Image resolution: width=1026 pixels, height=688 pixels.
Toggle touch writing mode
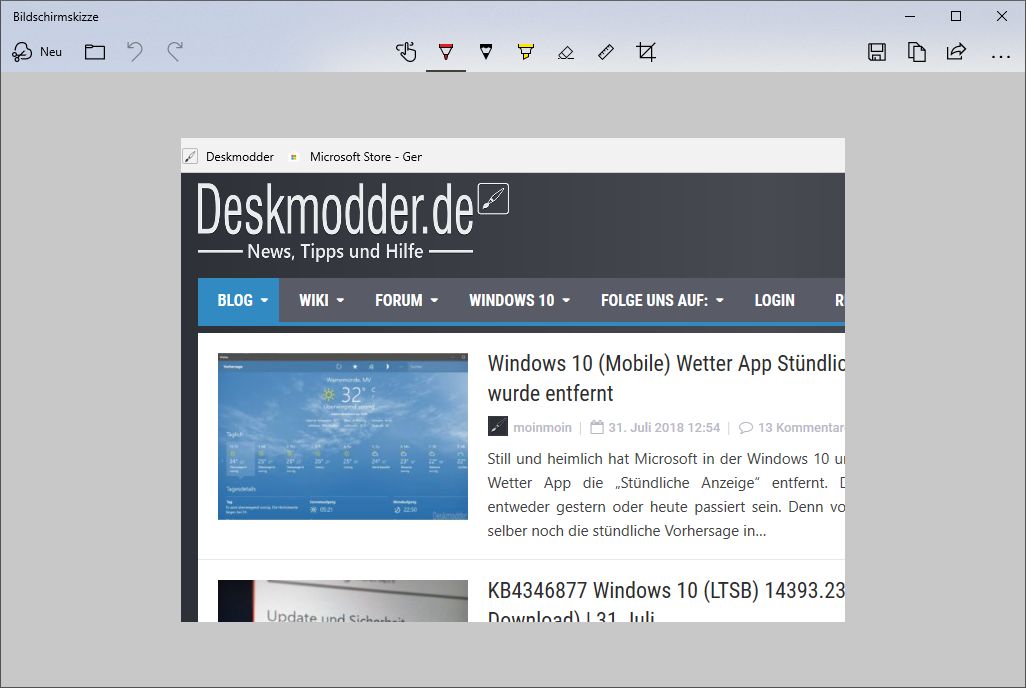point(406,52)
